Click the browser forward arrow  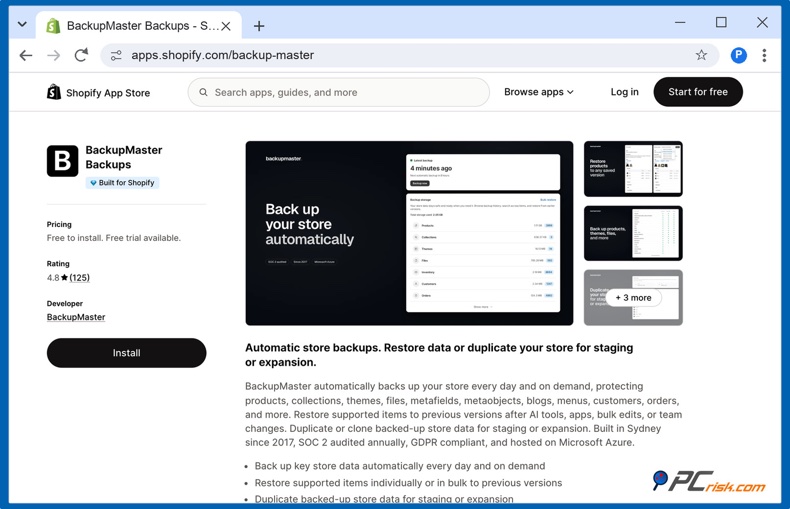pos(53,55)
